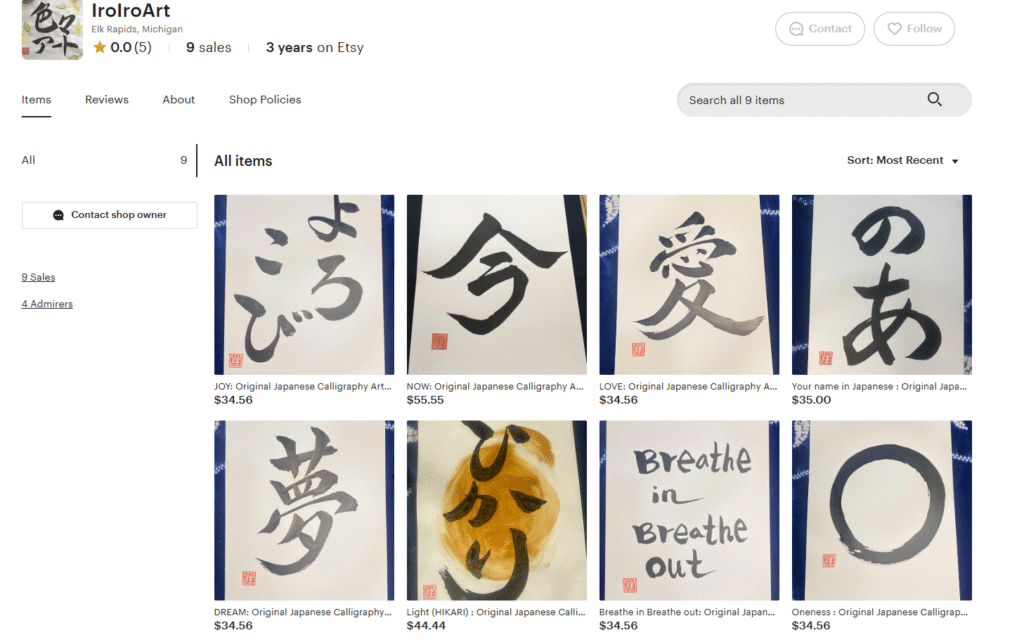1024x642 pixels.
Task: Select the Shop Policies tab
Action: (264, 100)
